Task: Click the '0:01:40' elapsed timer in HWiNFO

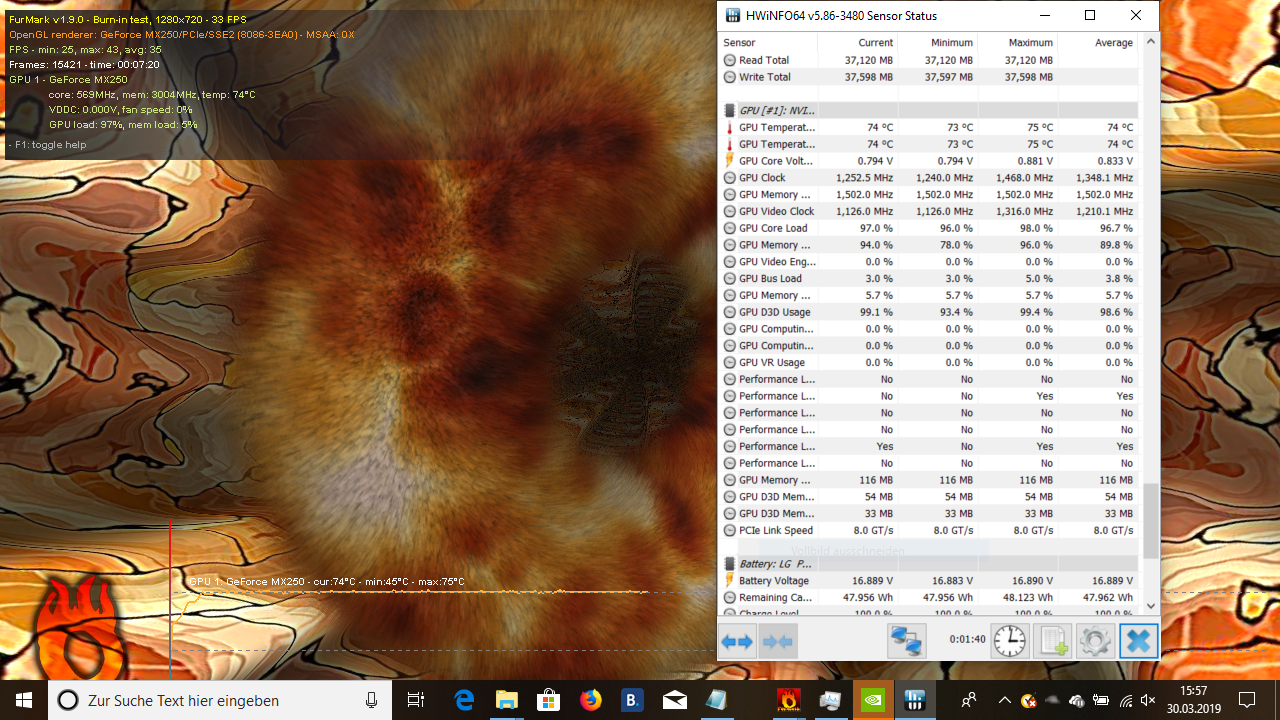Action: coord(968,639)
